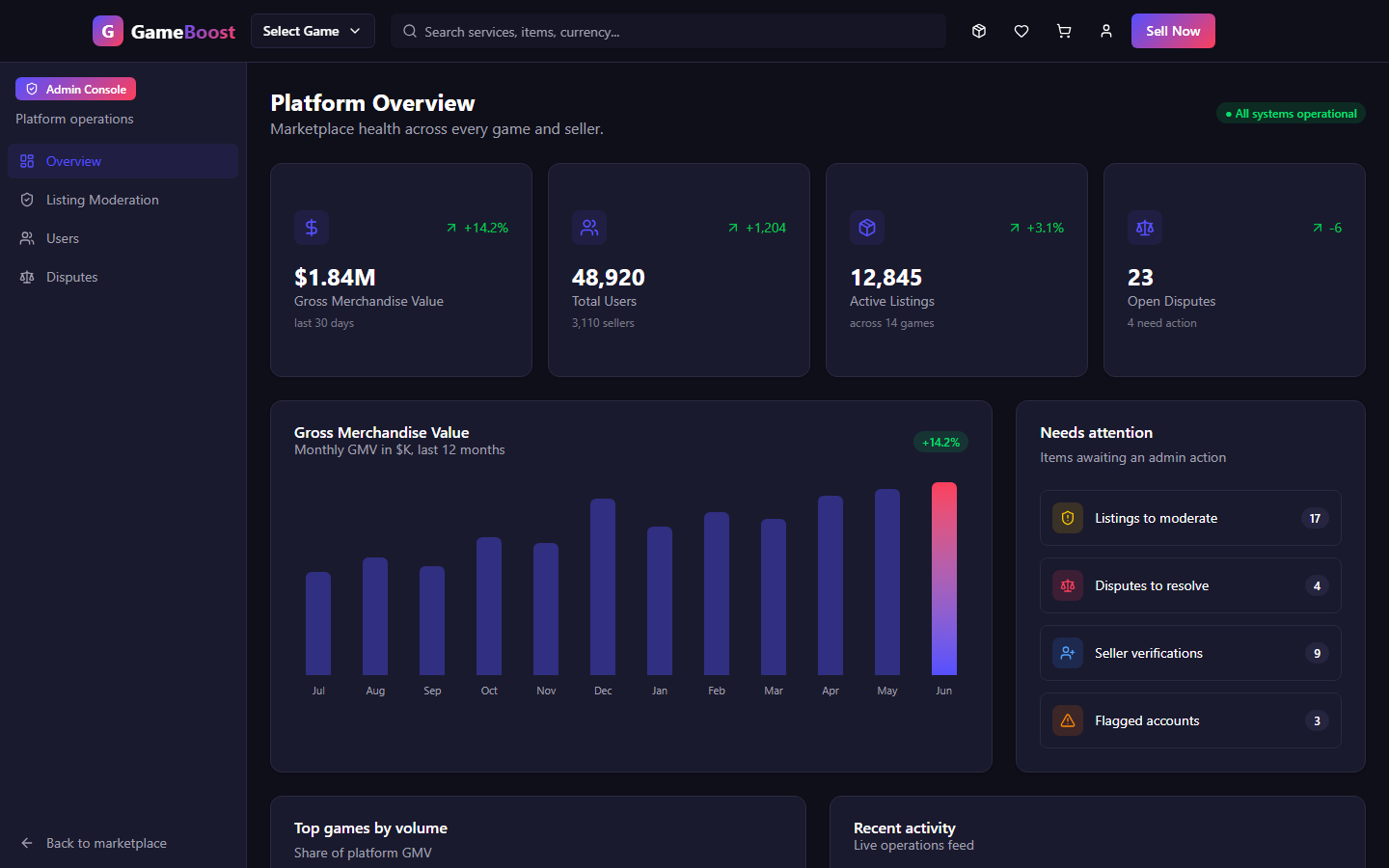Image resolution: width=1389 pixels, height=868 pixels.
Task: Click the '3,110 sellers' text
Action: [603, 323]
